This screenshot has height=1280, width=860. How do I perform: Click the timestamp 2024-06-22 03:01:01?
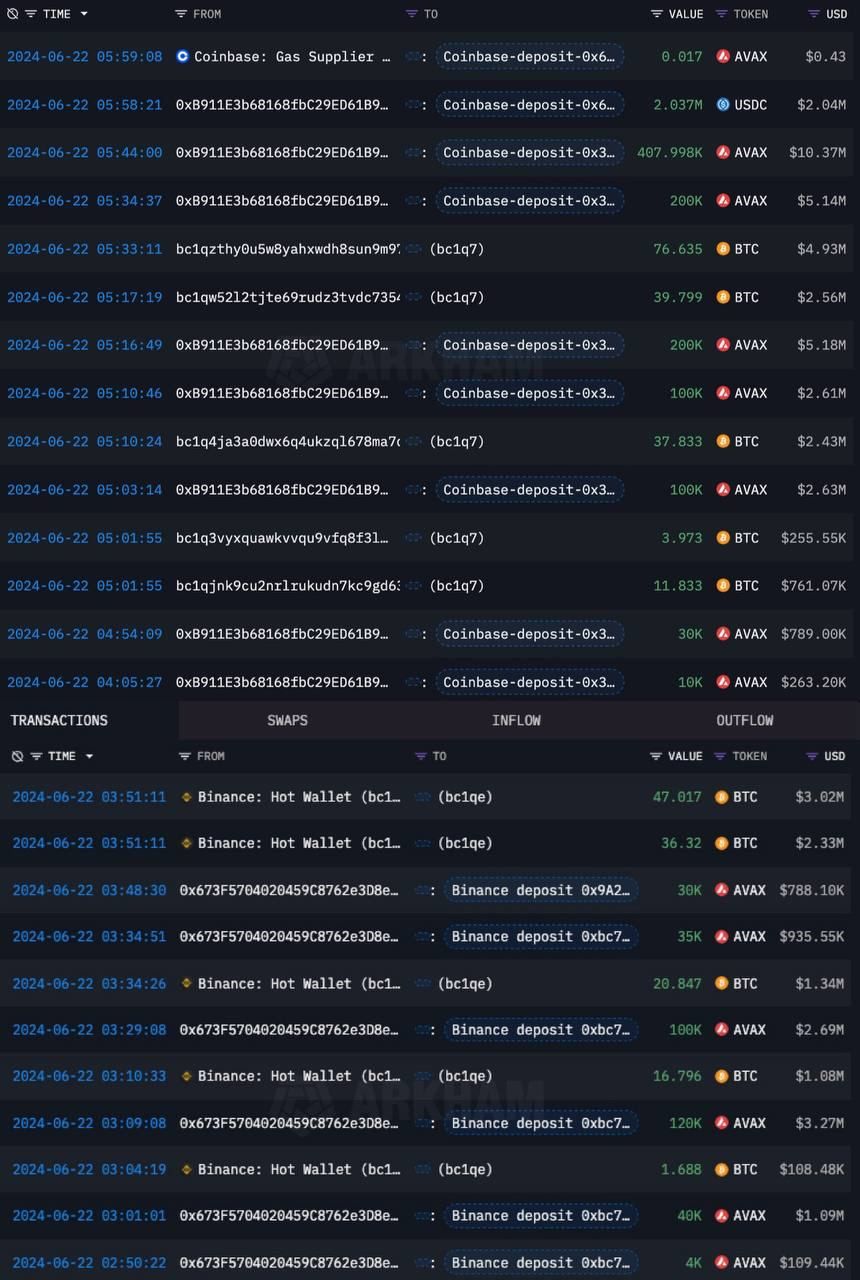tap(89, 1216)
